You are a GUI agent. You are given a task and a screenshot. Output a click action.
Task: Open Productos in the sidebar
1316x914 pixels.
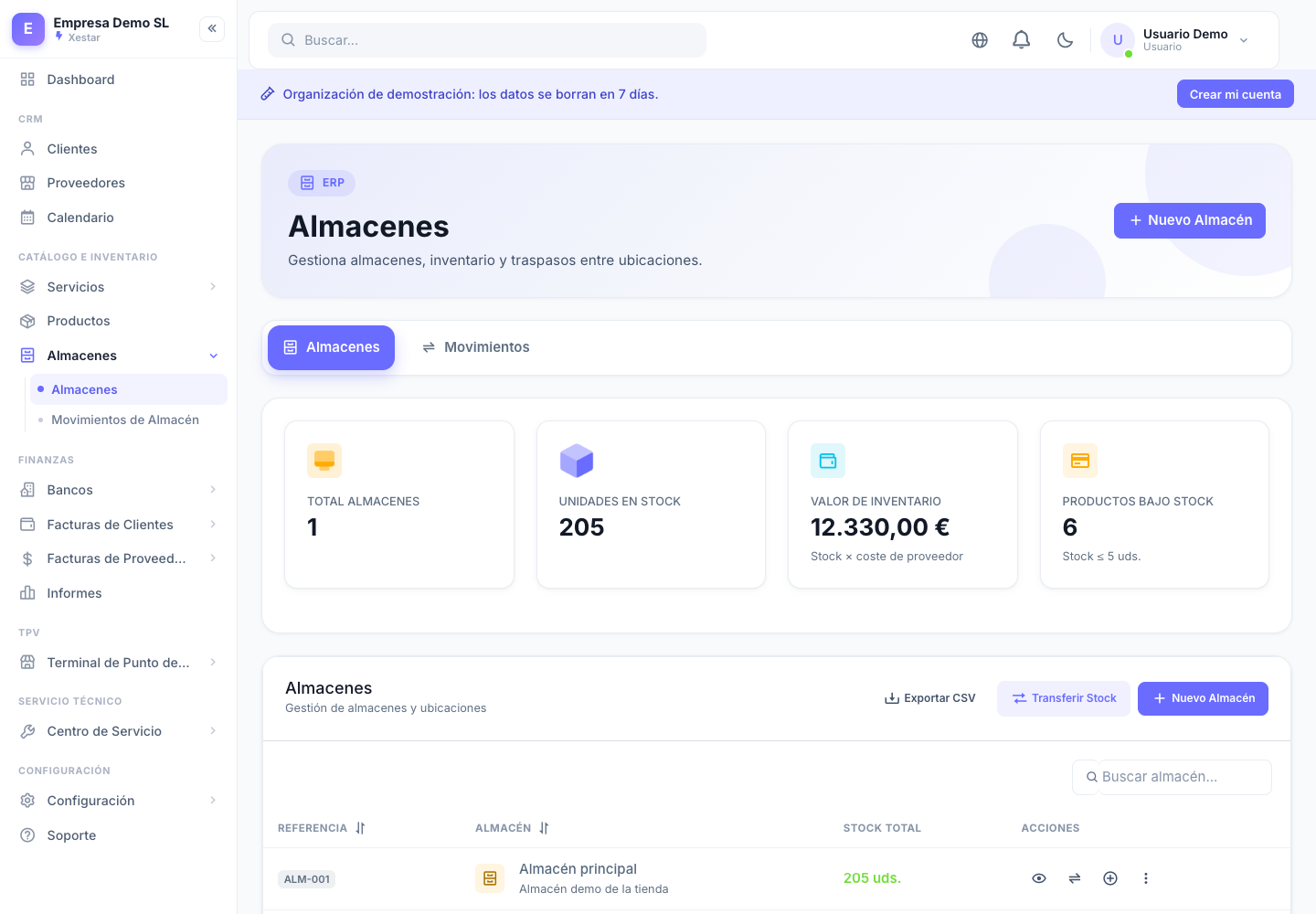pos(118,321)
